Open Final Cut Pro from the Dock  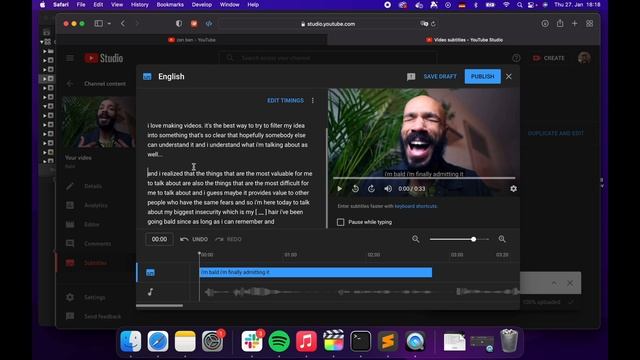coord(333,341)
